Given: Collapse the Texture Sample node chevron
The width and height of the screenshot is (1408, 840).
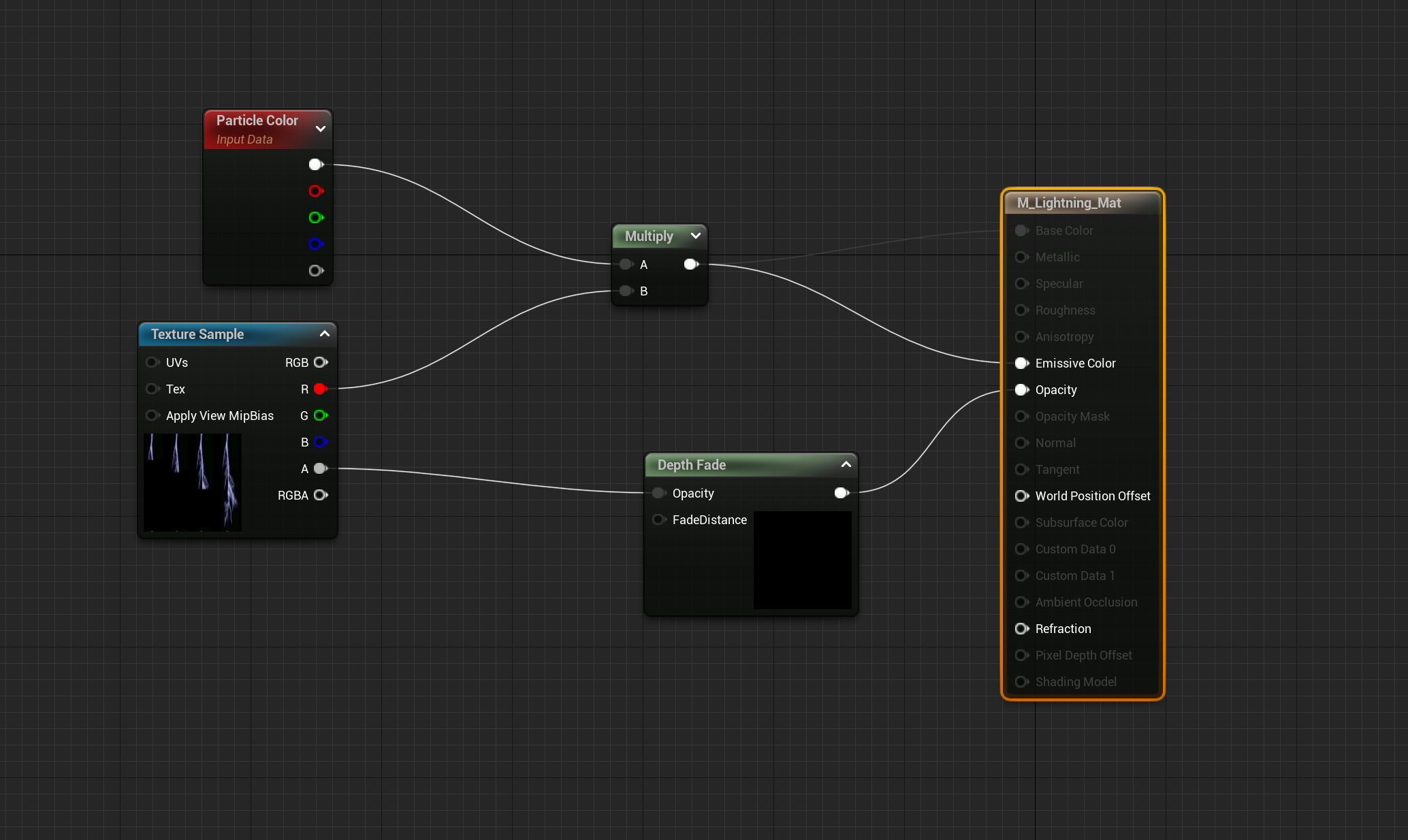Looking at the screenshot, I should 325,334.
